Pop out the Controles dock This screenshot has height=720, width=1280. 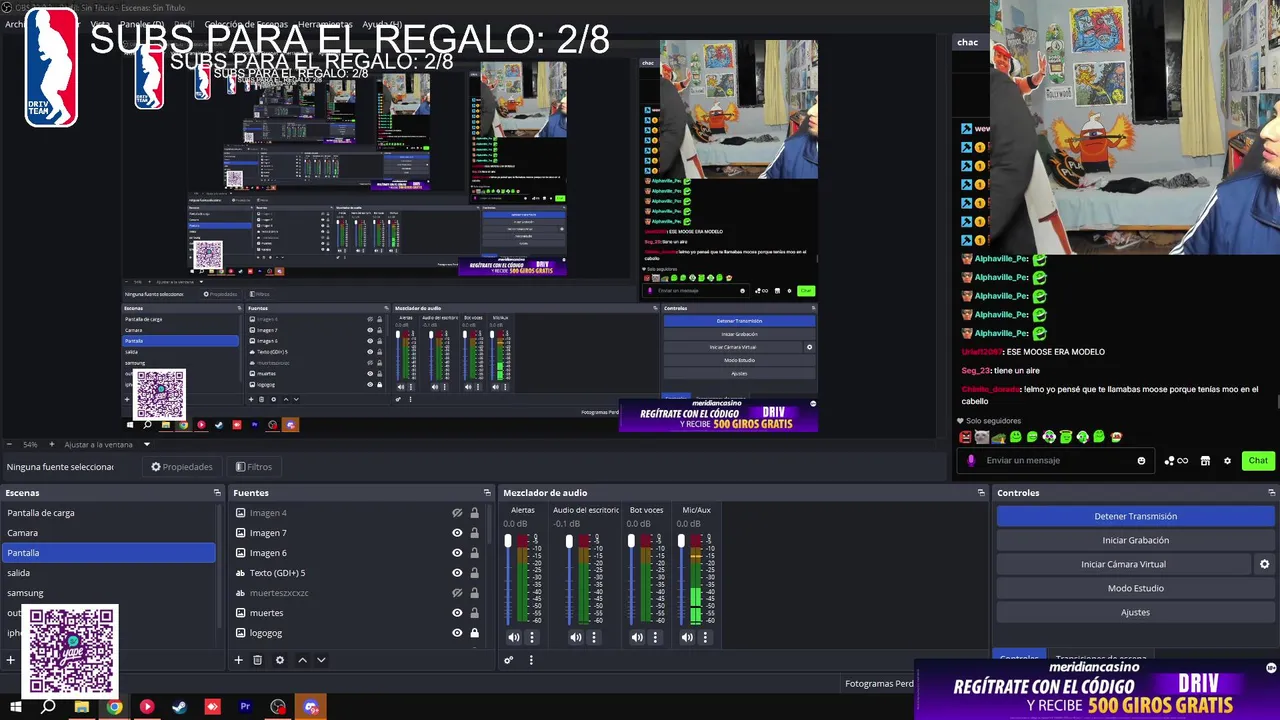pyautogui.click(x=1271, y=493)
